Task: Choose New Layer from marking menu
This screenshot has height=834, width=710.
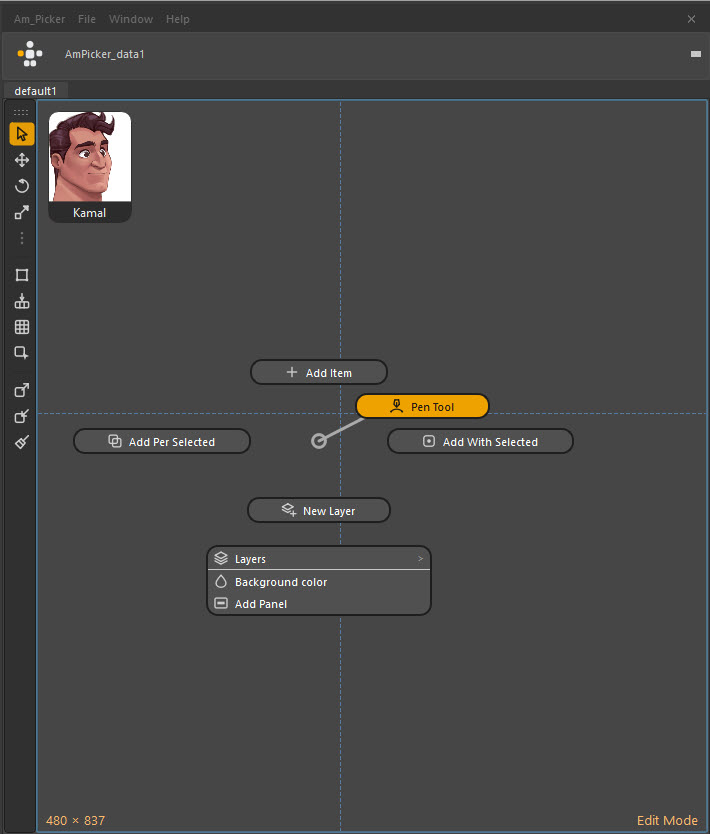Action: tap(319, 511)
